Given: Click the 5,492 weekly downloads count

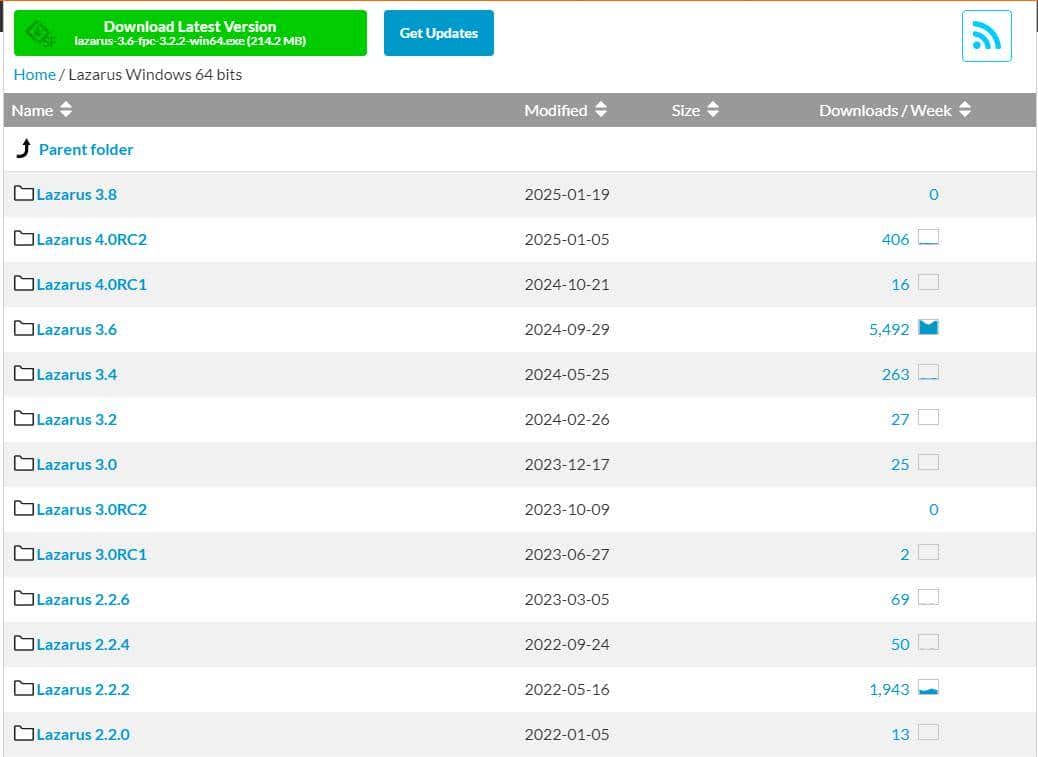Looking at the screenshot, I should tap(889, 329).
